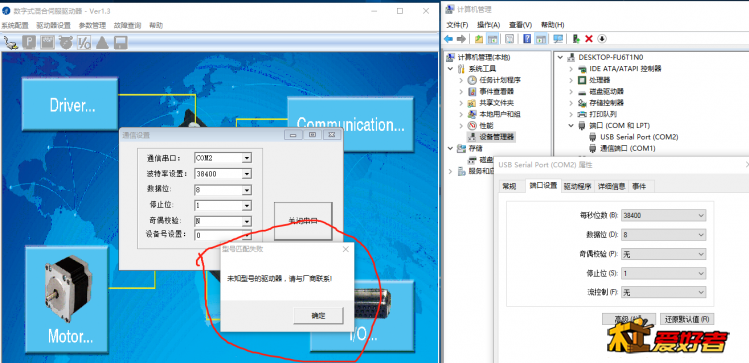
Task: Open the 参数管理 menu
Action: (92, 25)
